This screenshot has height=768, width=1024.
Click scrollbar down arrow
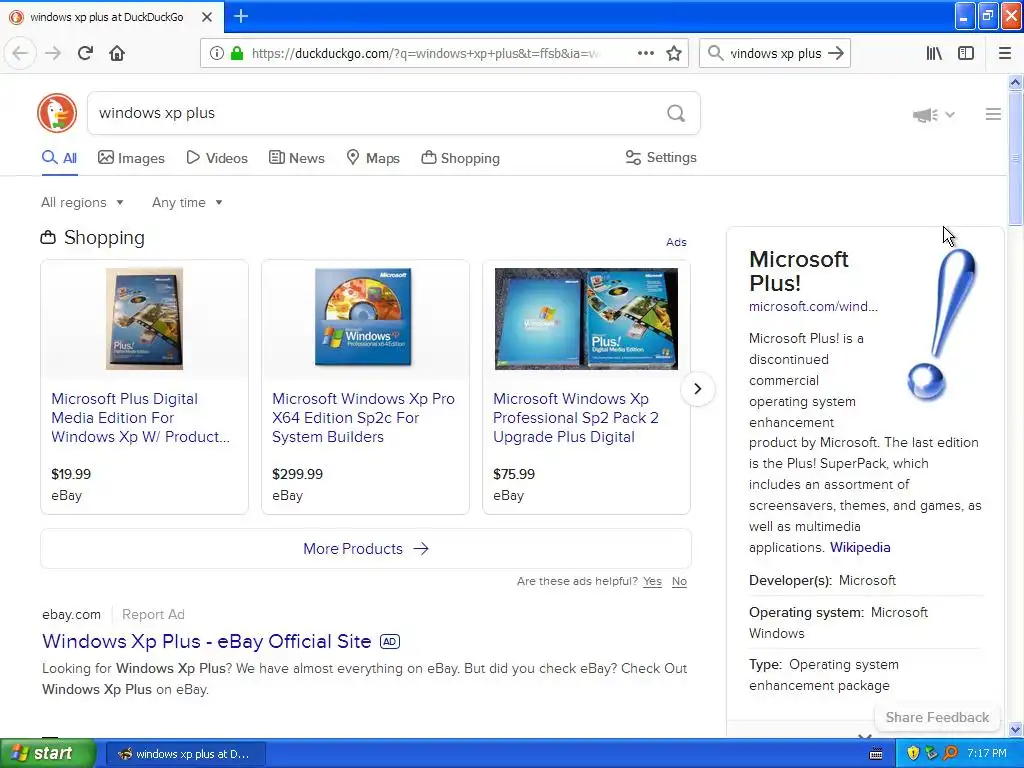click(x=1015, y=729)
